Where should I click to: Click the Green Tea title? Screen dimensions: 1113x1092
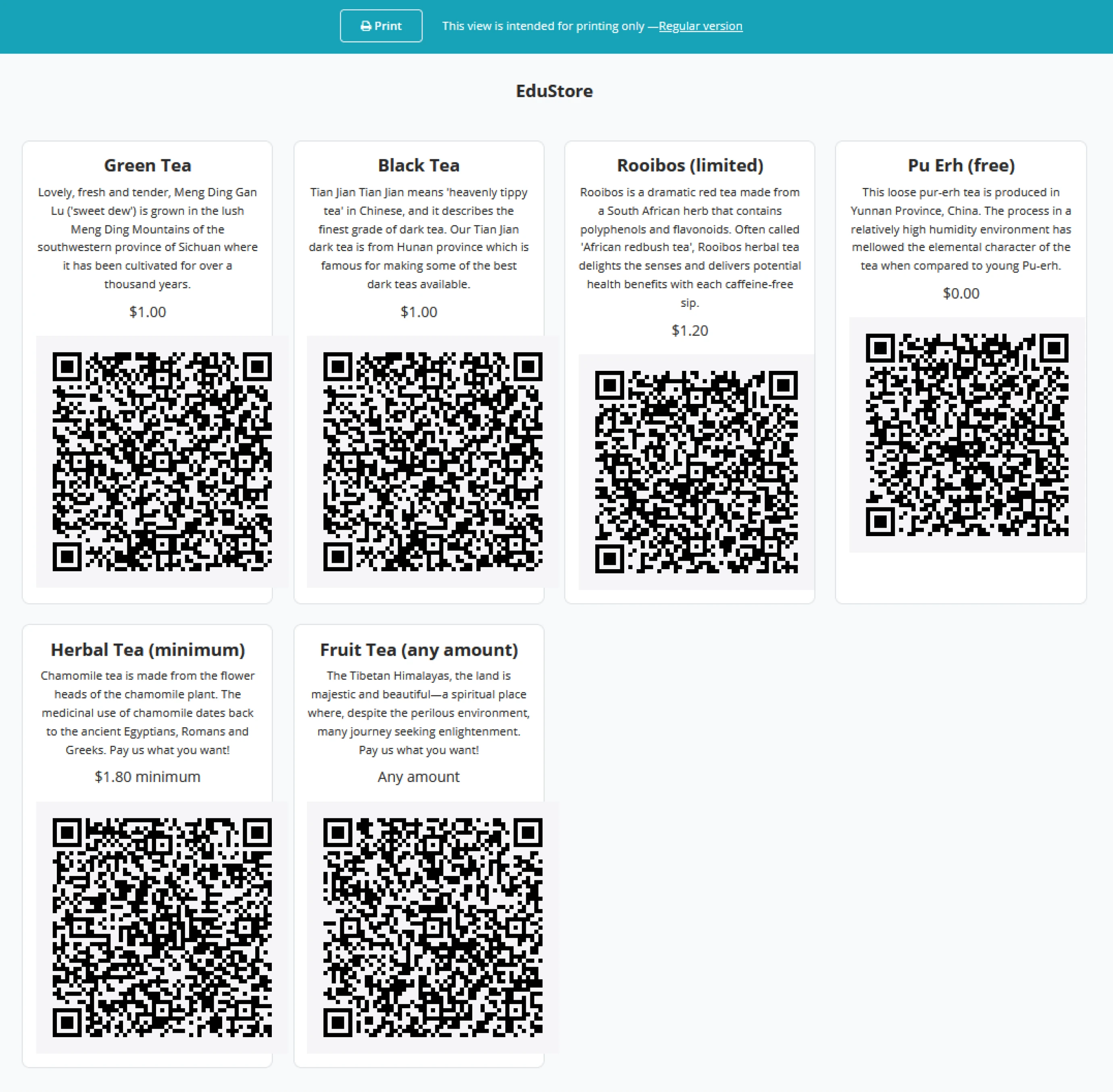coord(148,165)
